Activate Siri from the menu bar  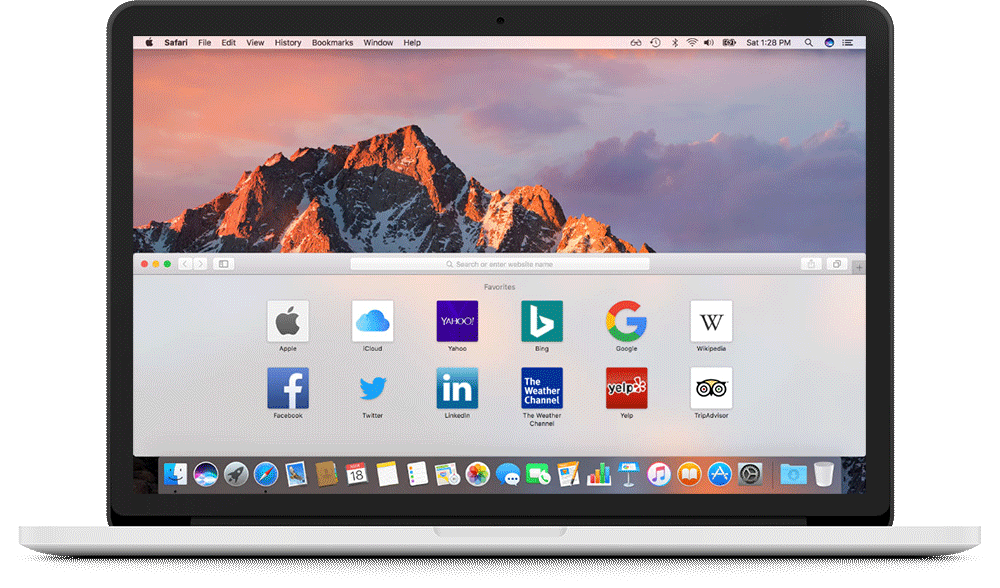click(x=829, y=43)
